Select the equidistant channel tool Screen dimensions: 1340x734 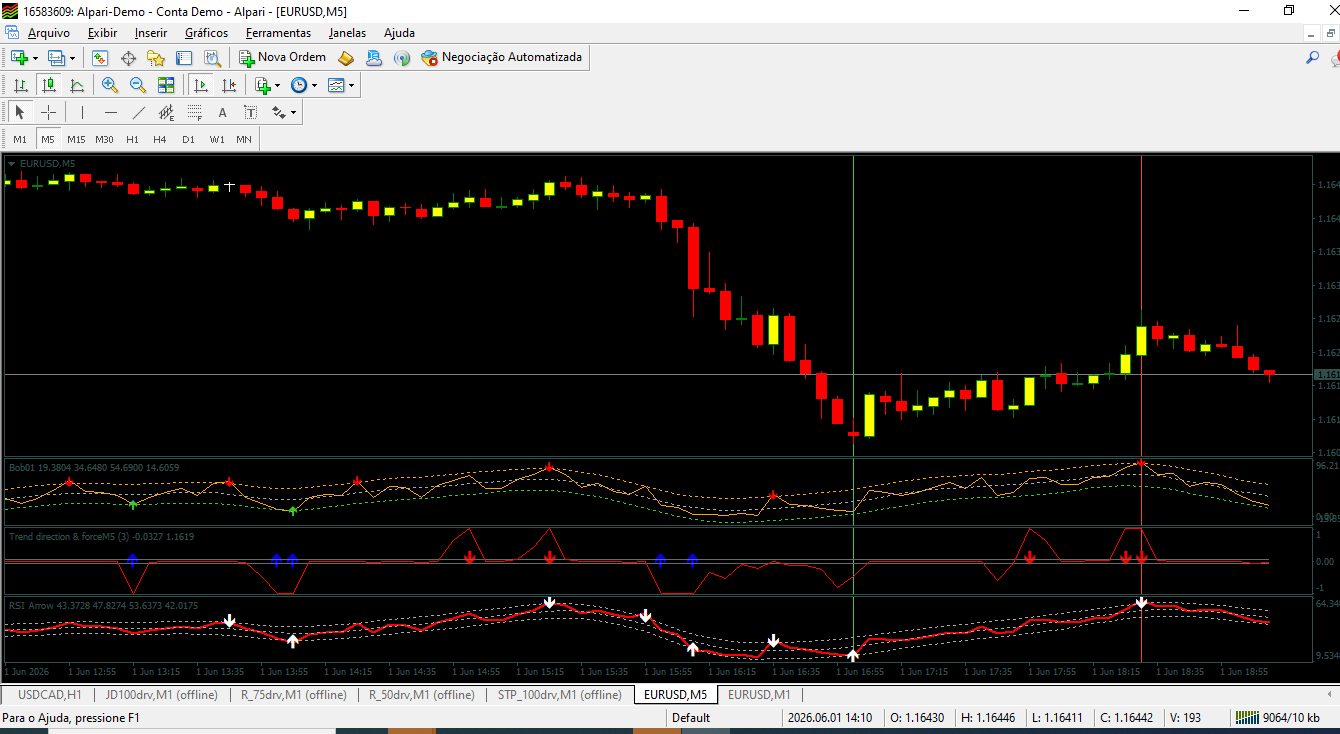166,112
